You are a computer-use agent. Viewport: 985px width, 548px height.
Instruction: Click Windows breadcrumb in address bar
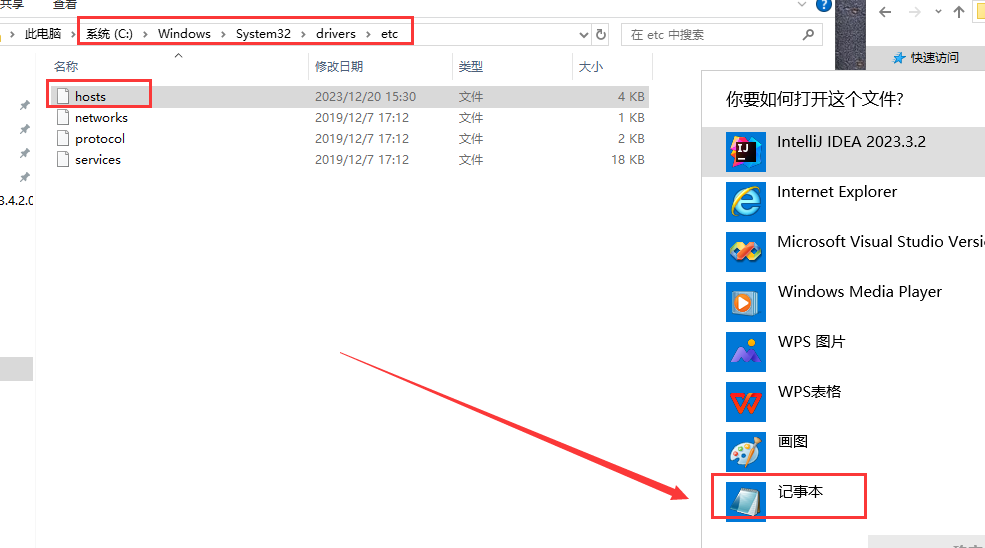[x=184, y=34]
